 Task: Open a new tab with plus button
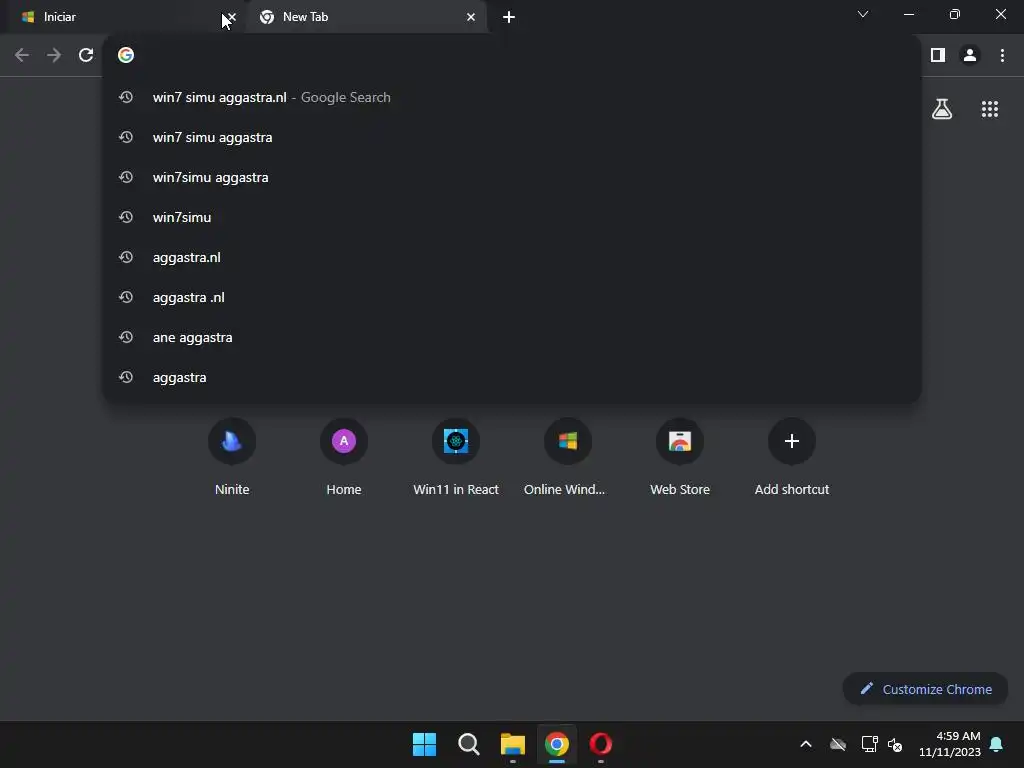coord(509,17)
